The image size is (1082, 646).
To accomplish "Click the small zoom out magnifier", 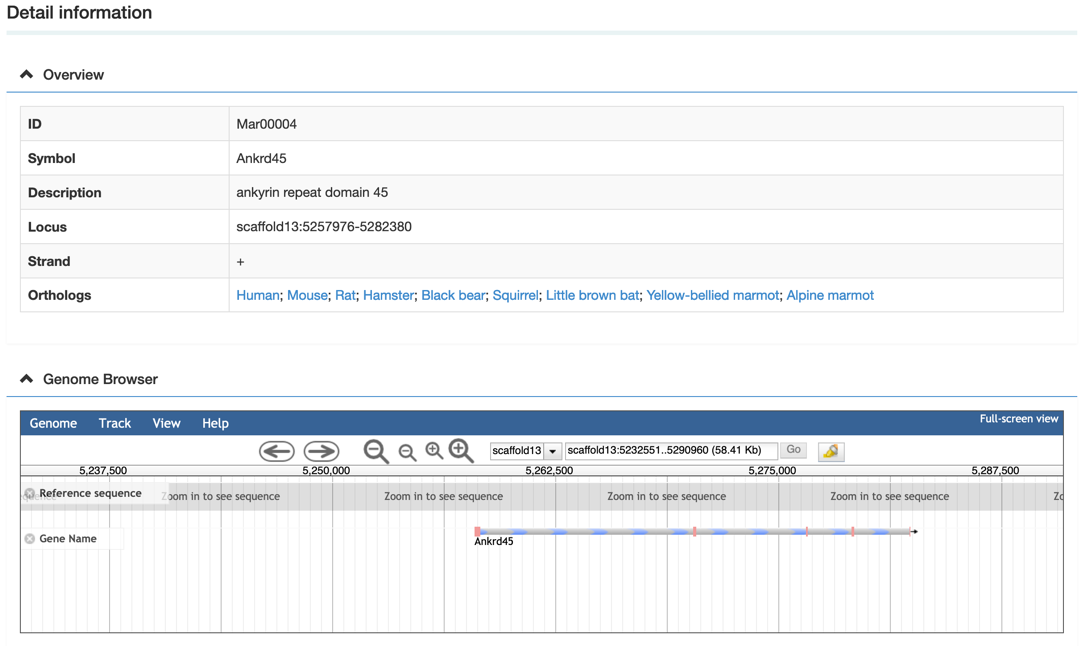I will click(x=407, y=453).
